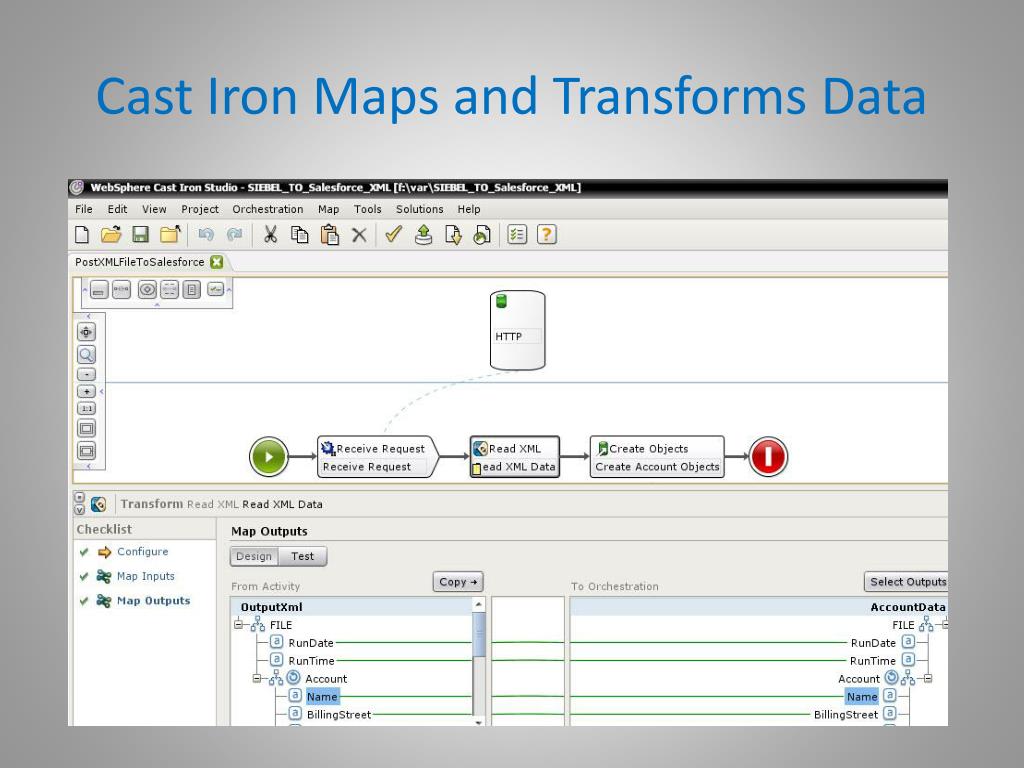Collapse the canvas toolbar with its bottom arrow
1024x768 pixels.
(x=157, y=304)
